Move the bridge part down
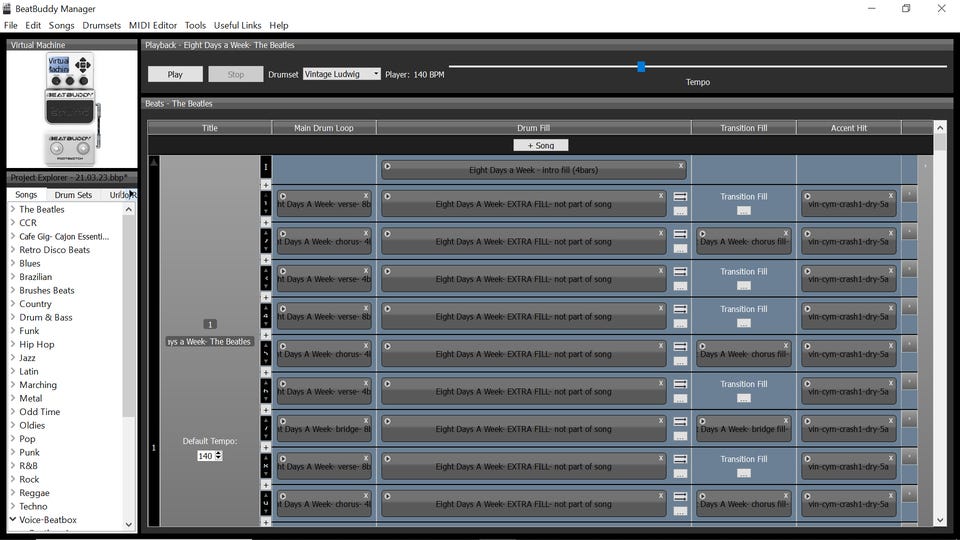Viewport: 960px width, 540px height. 266,436
